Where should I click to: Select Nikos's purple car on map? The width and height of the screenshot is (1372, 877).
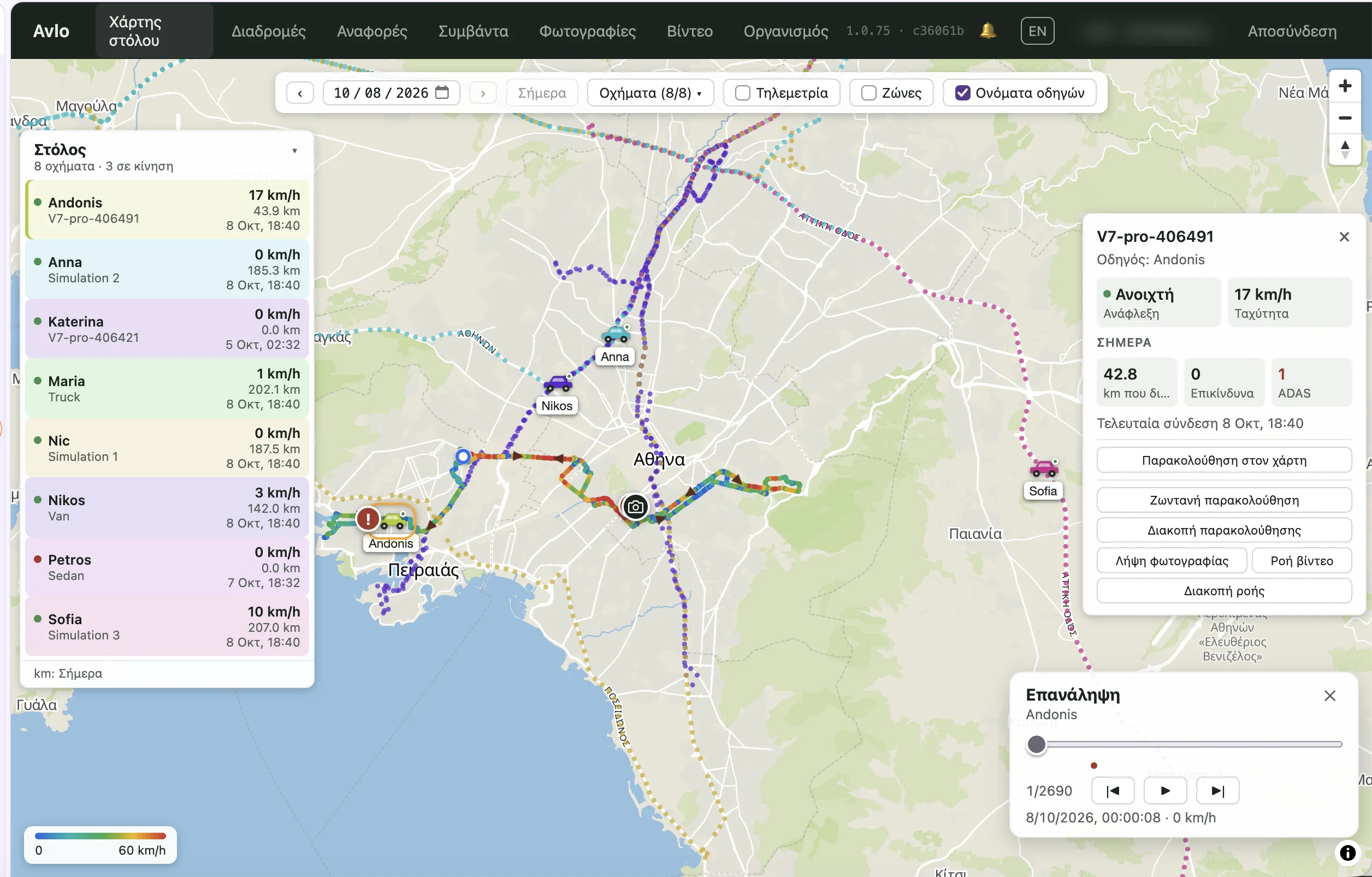tap(557, 383)
